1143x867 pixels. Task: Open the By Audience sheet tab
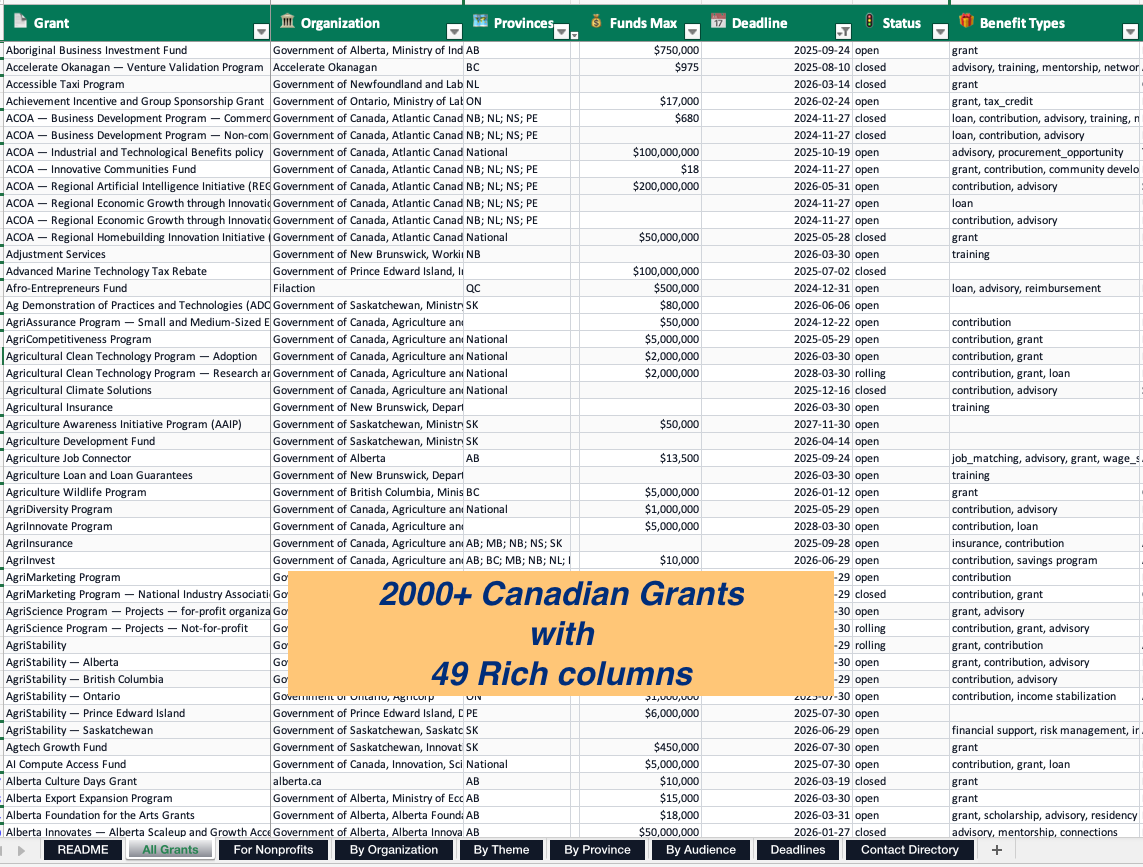tap(701, 849)
